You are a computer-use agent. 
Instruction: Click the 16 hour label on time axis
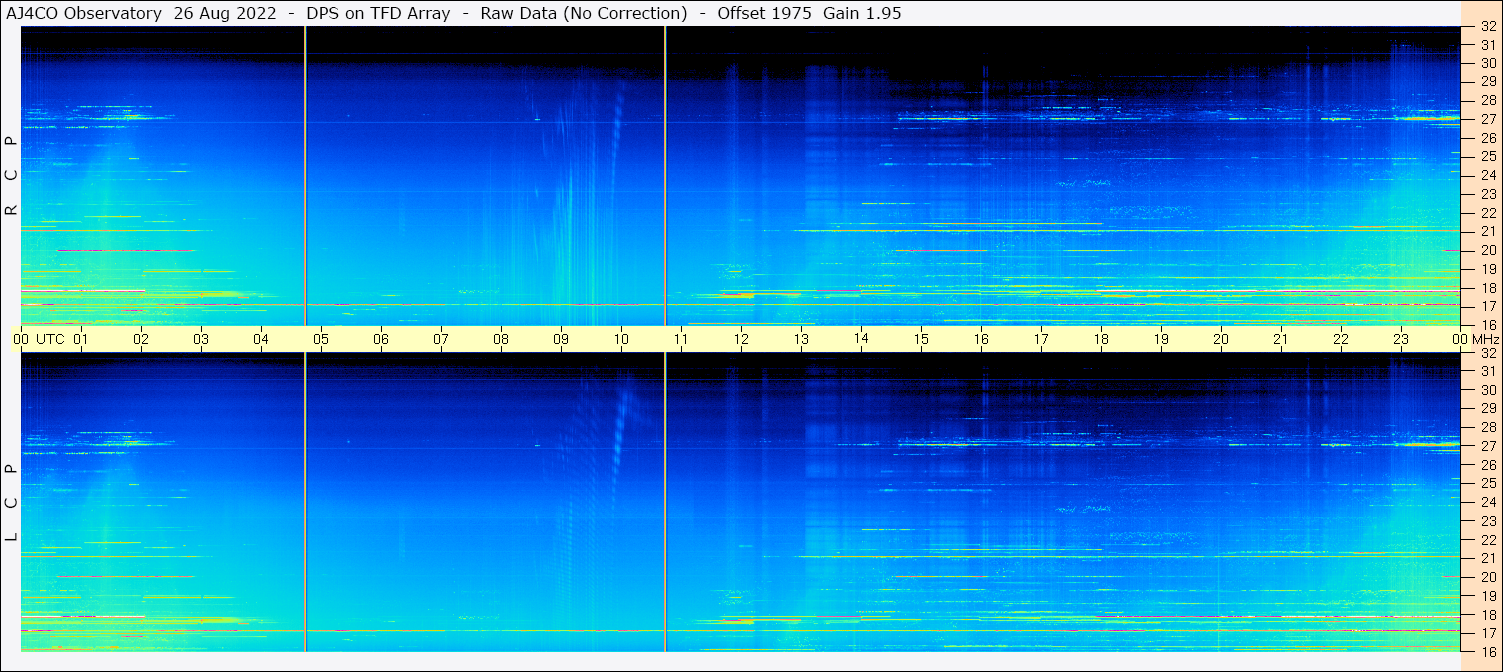(981, 339)
